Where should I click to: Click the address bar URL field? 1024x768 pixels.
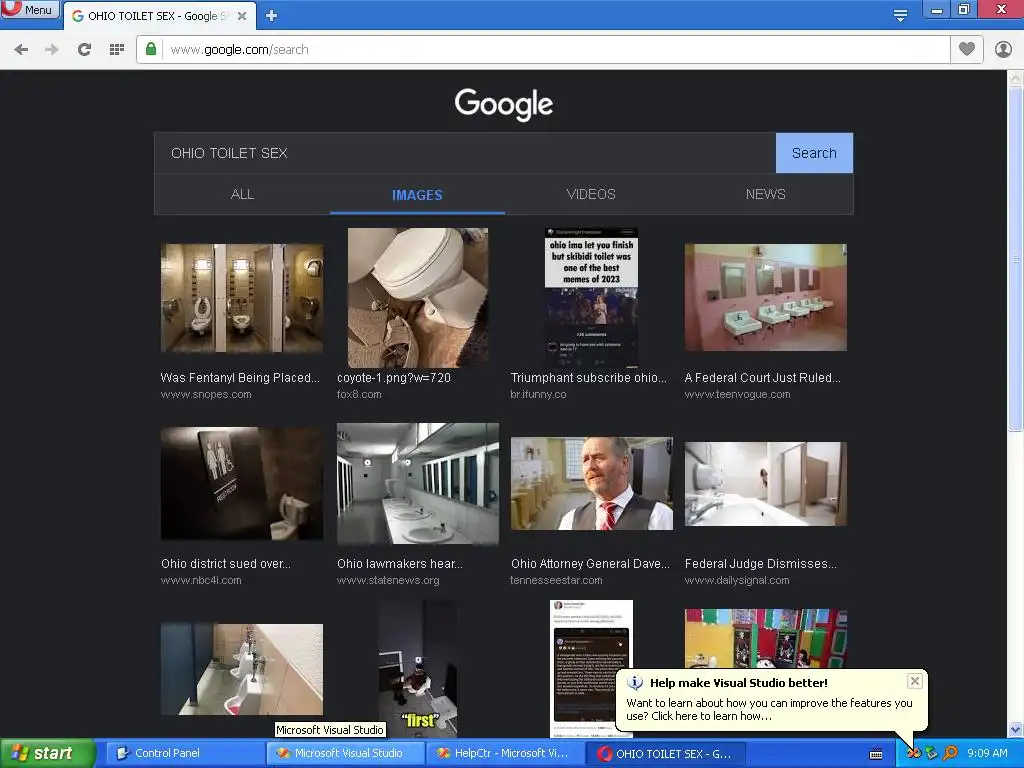click(555, 50)
